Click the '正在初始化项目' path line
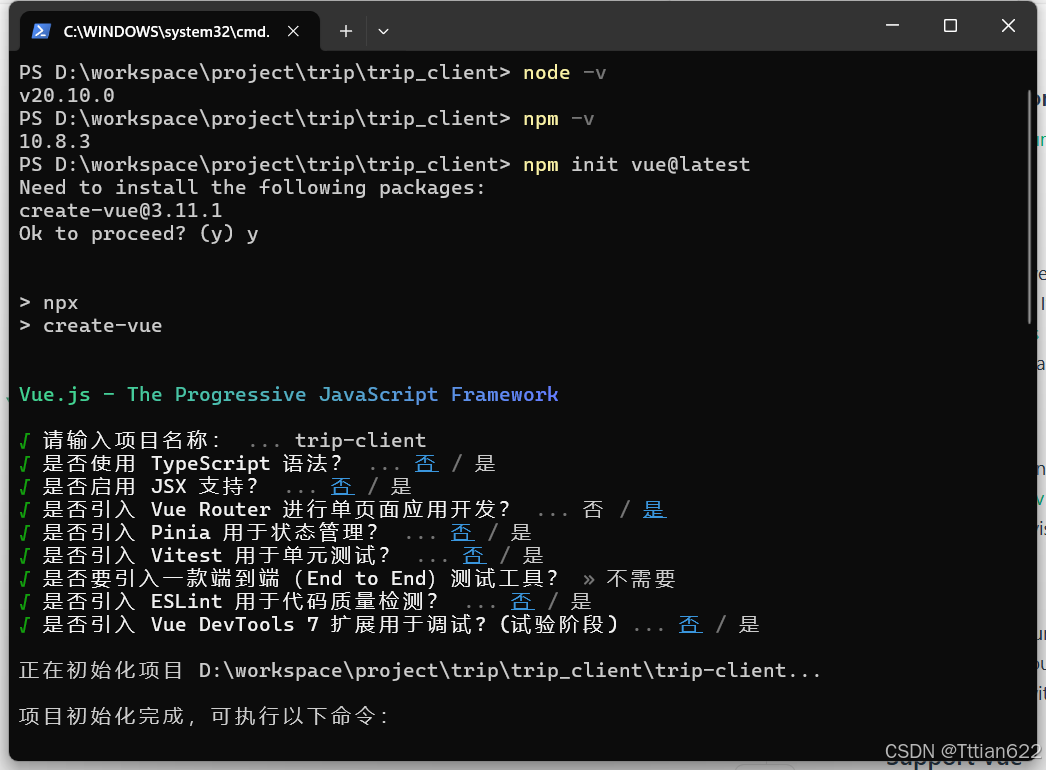Image resolution: width=1046 pixels, height=770 pixels. (420, 671)
